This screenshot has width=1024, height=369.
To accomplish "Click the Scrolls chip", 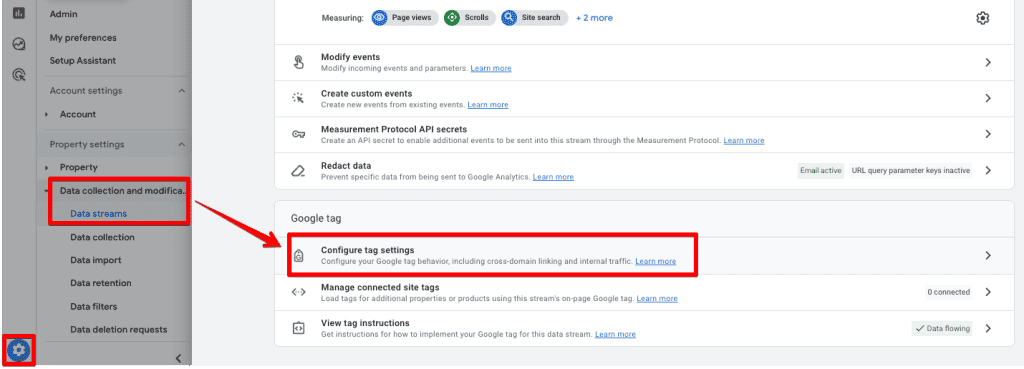I will pyautogui.click(x=469, y=18).
